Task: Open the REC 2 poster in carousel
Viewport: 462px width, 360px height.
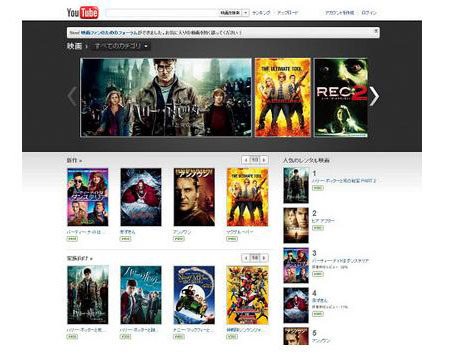Action: pos(341,97)
